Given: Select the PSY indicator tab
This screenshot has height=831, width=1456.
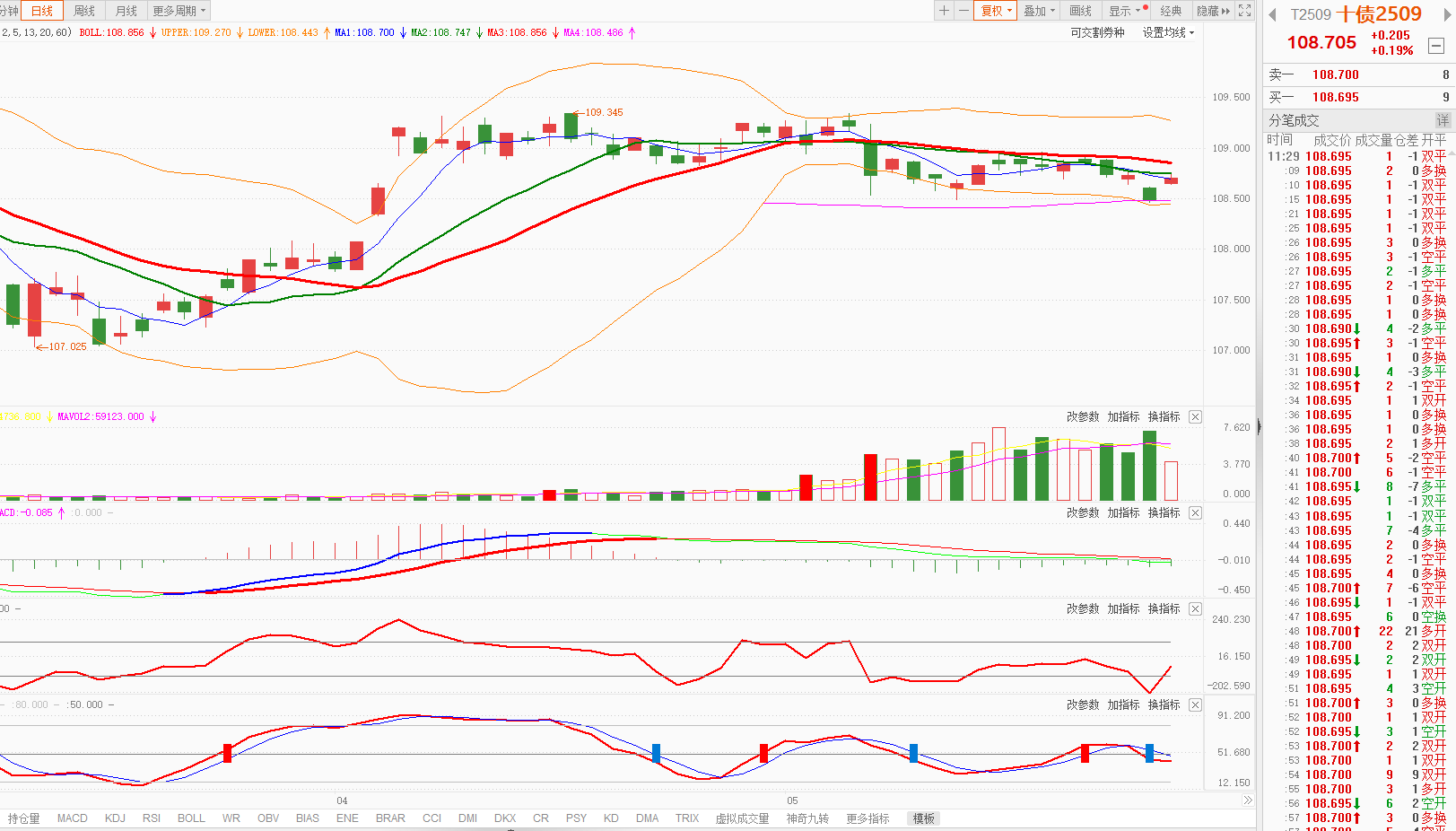Looking at the screenshot, I should [x=576, y=818].
